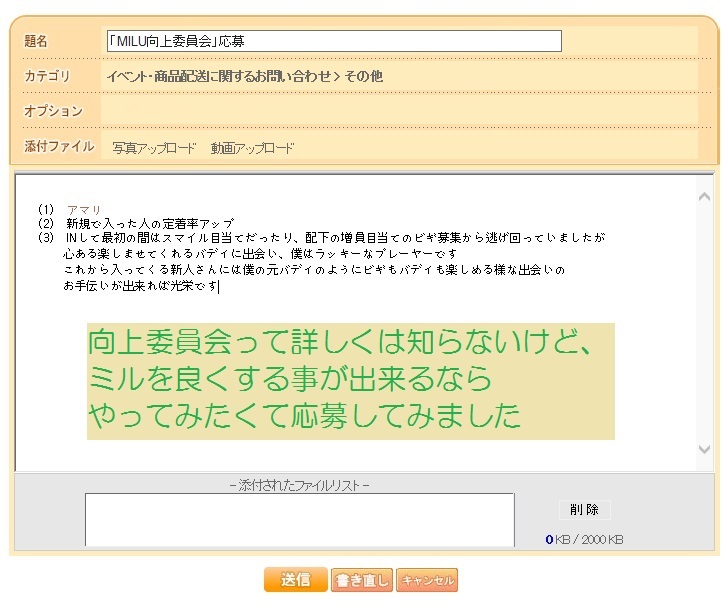Click the 題名 label
Image resolution: width=722 pixels, height=611 pixels.
click(x=35, y=41)
